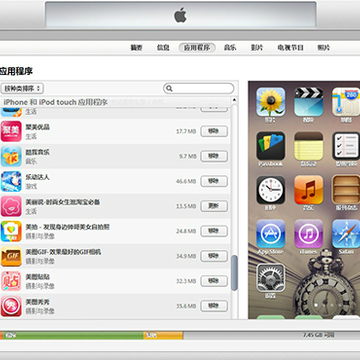Switch to the 摘要 summary tab

[136, 48]
